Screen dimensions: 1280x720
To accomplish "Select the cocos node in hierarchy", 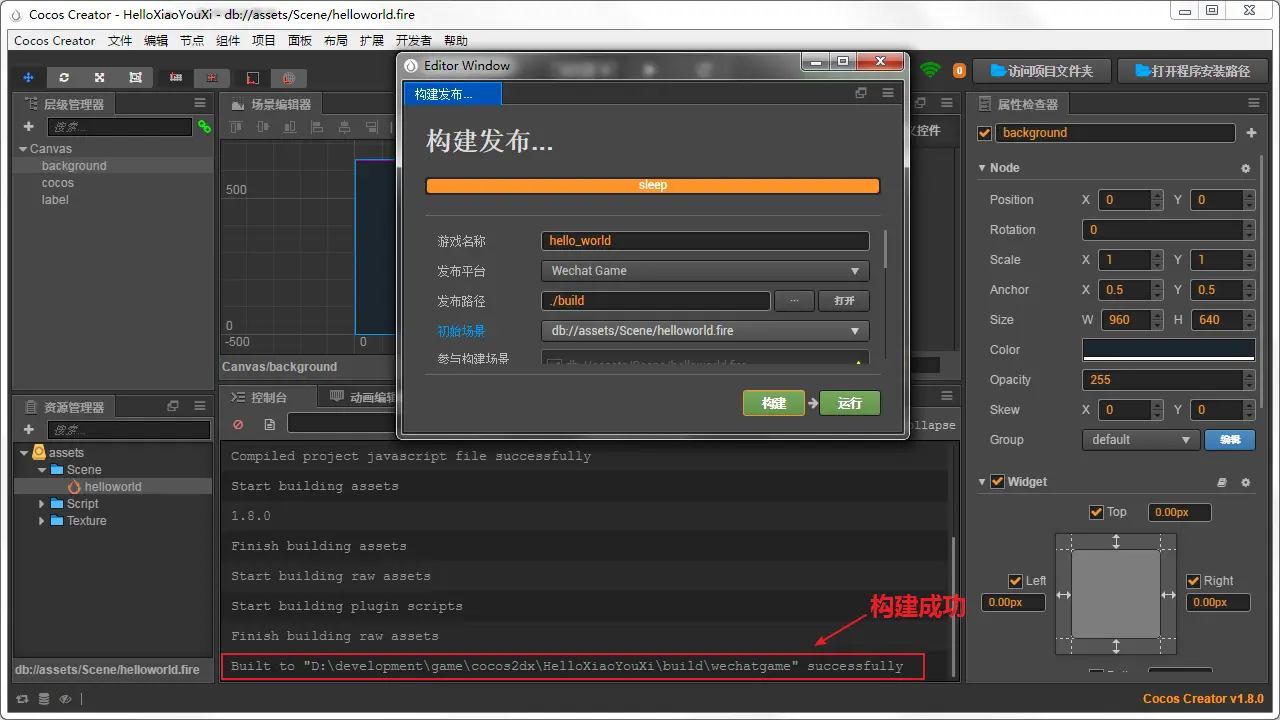I will tap(58, 183).
